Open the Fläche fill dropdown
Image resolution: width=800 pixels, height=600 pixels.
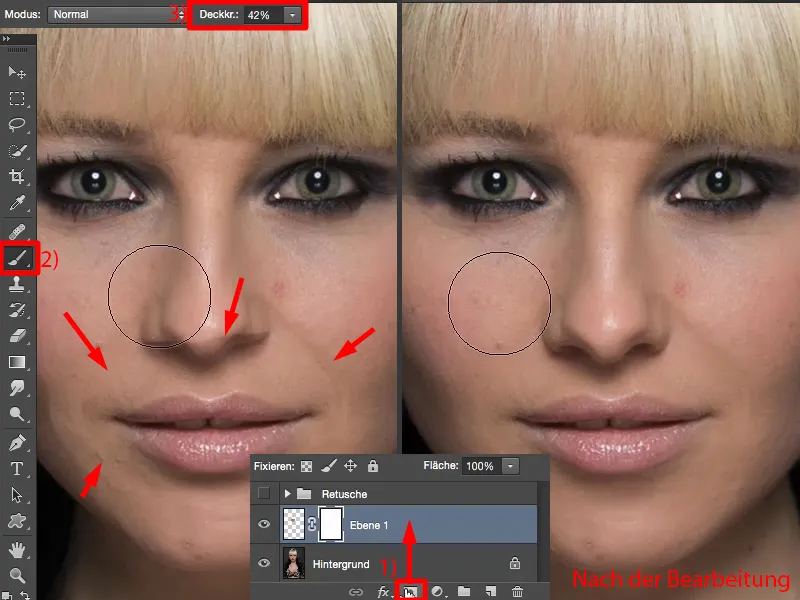510,467
